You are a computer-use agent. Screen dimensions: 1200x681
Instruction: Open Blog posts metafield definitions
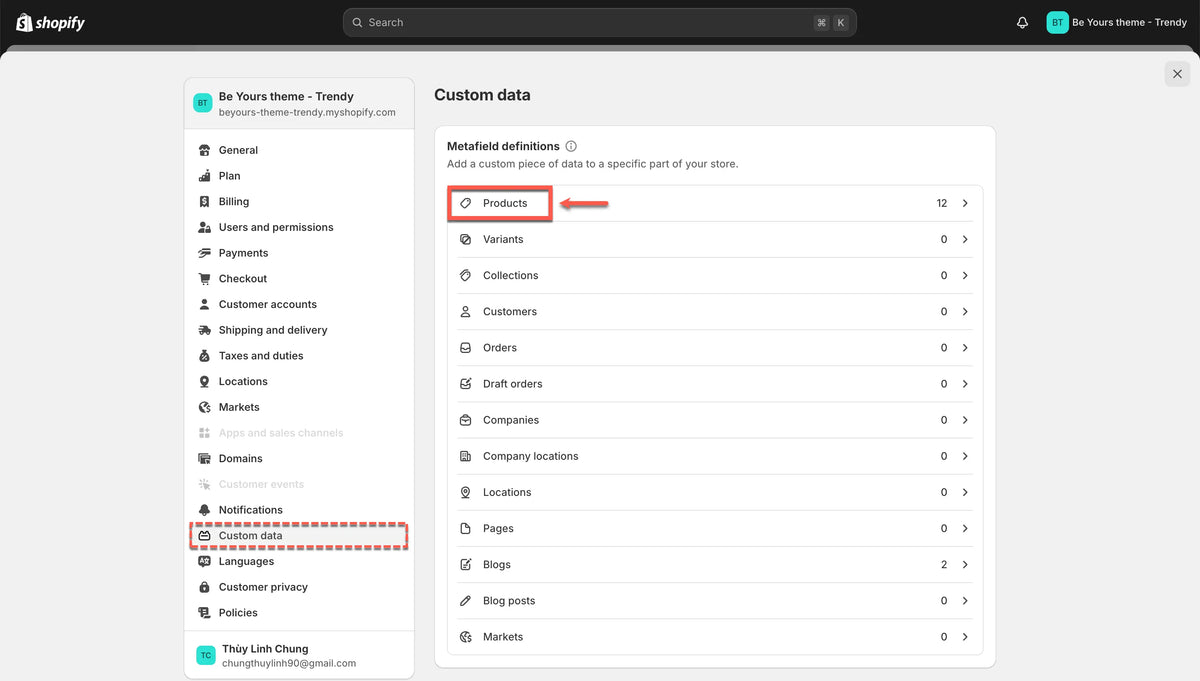[715, 601]
